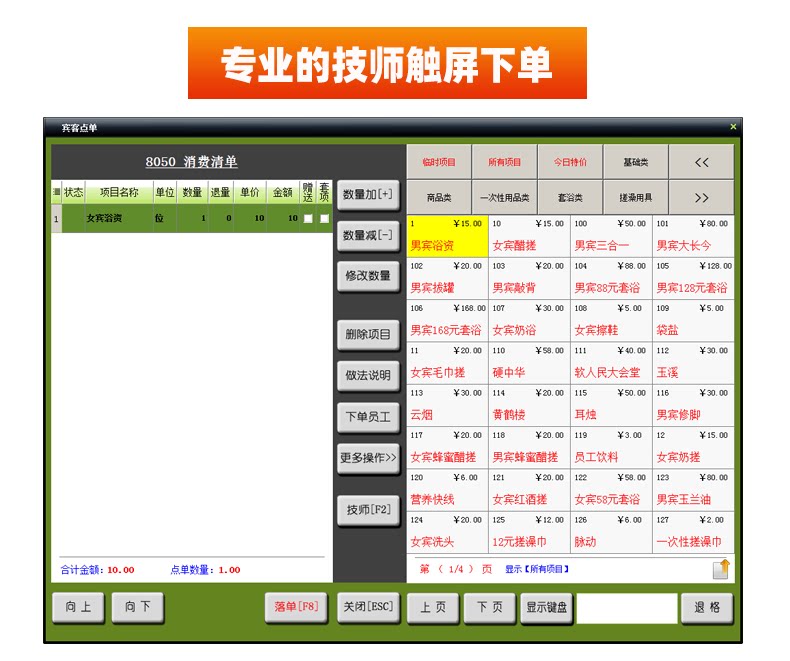Image resolution: width=790 pixels, height=661 pixels.
Task: Switch to 所有项目 category tab
Action: click(x=504, y=162)
